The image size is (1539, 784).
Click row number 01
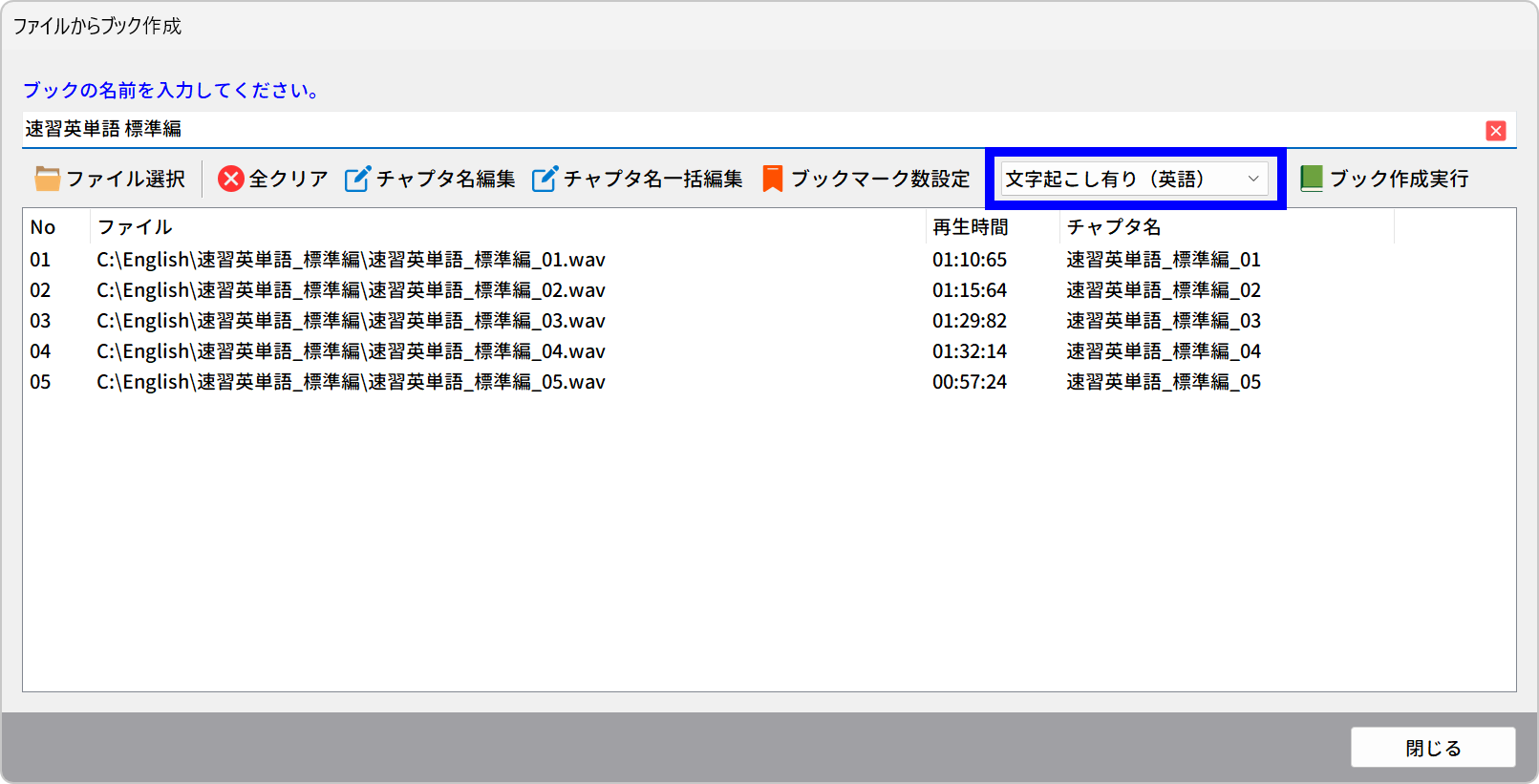point(40,260)
